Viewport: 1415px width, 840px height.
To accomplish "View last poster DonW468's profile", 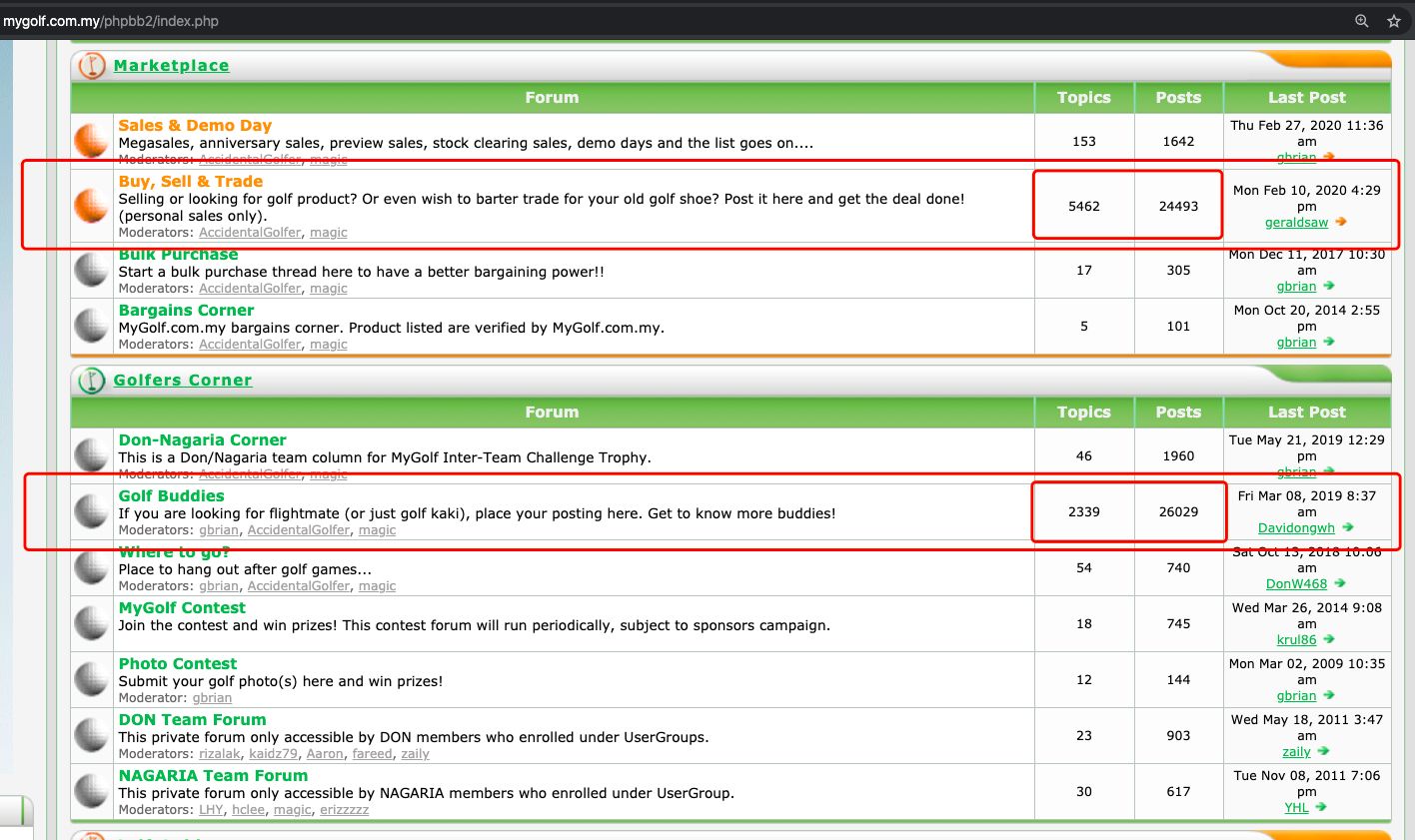I will 1296,583.
